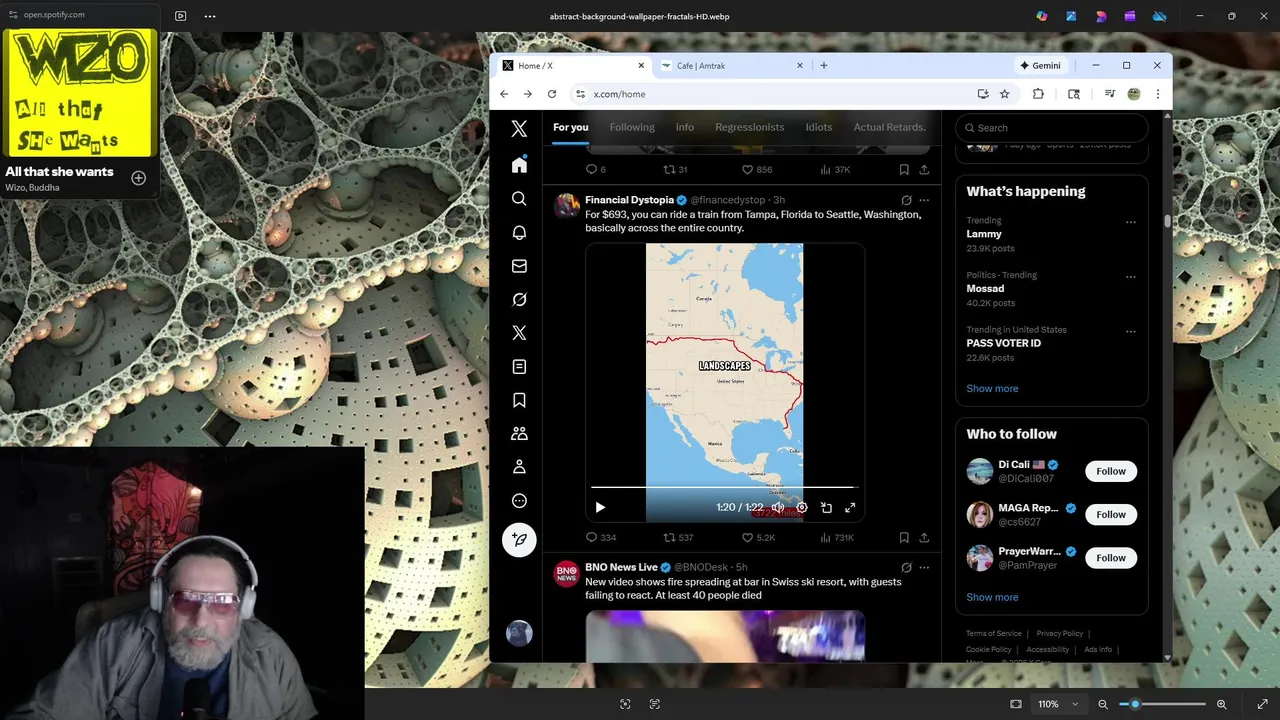Image resolution: width=1280 pixels, height=720 pixels.
Task: Open Communities icon in X sidebar
Action: coord(519,434)
